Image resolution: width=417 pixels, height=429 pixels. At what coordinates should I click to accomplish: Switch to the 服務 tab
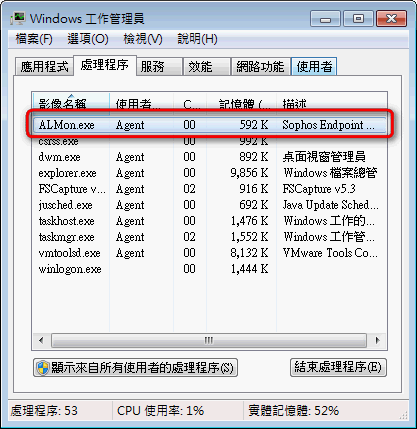[159, 66]
